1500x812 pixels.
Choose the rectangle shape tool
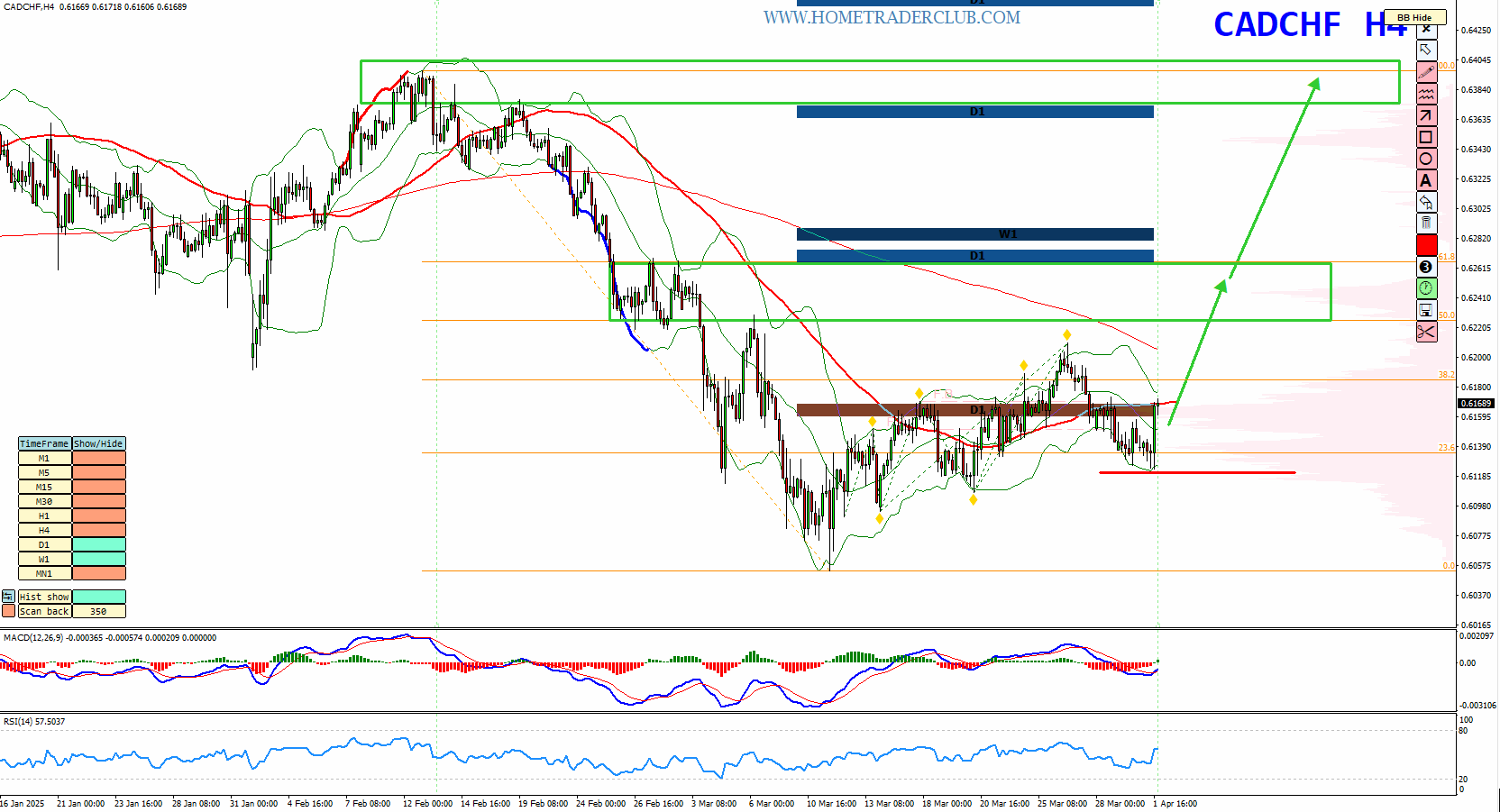click(x=1426, y=137)
